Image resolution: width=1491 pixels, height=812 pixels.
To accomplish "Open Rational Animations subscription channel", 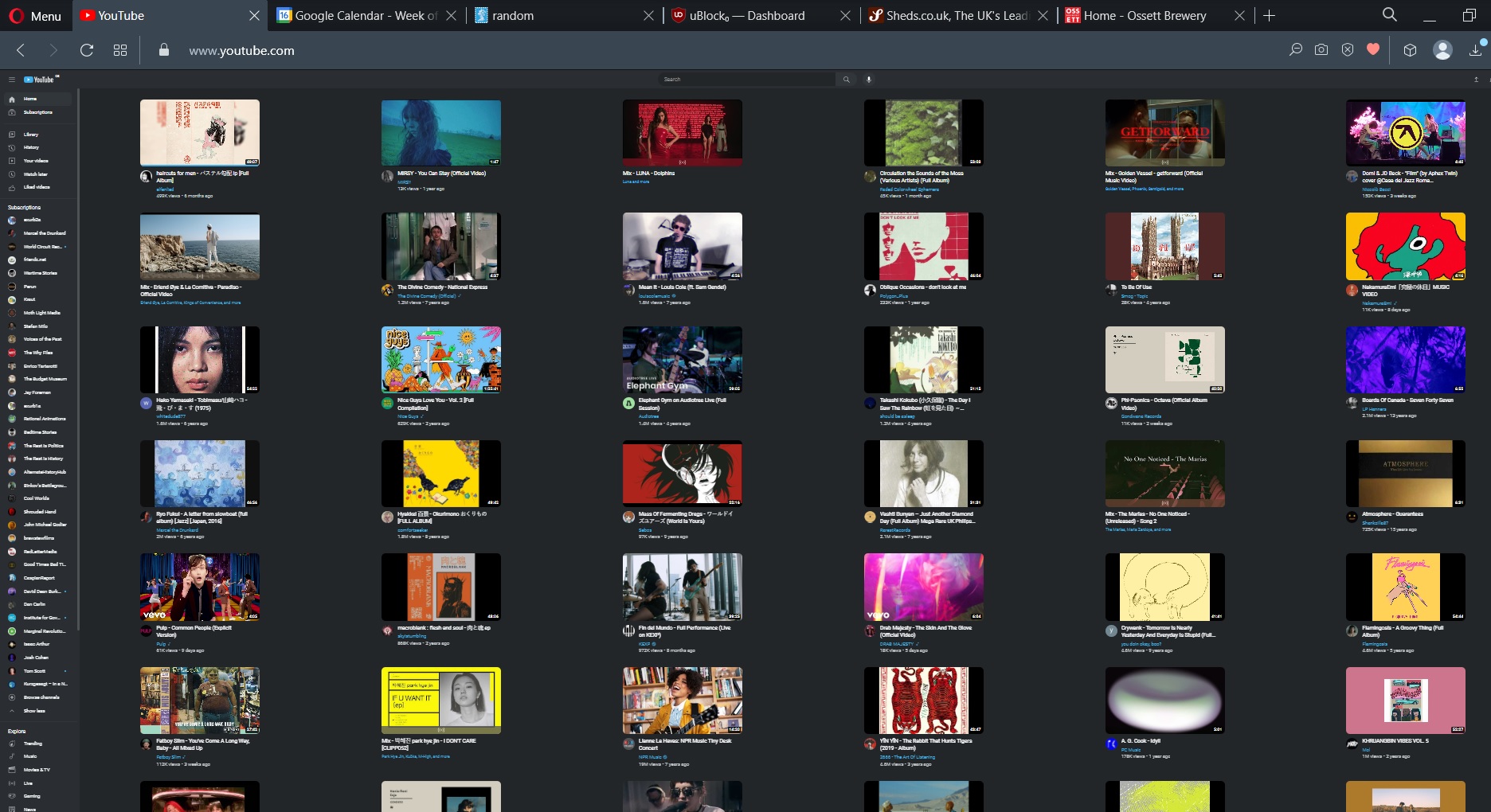I will 39,419.
